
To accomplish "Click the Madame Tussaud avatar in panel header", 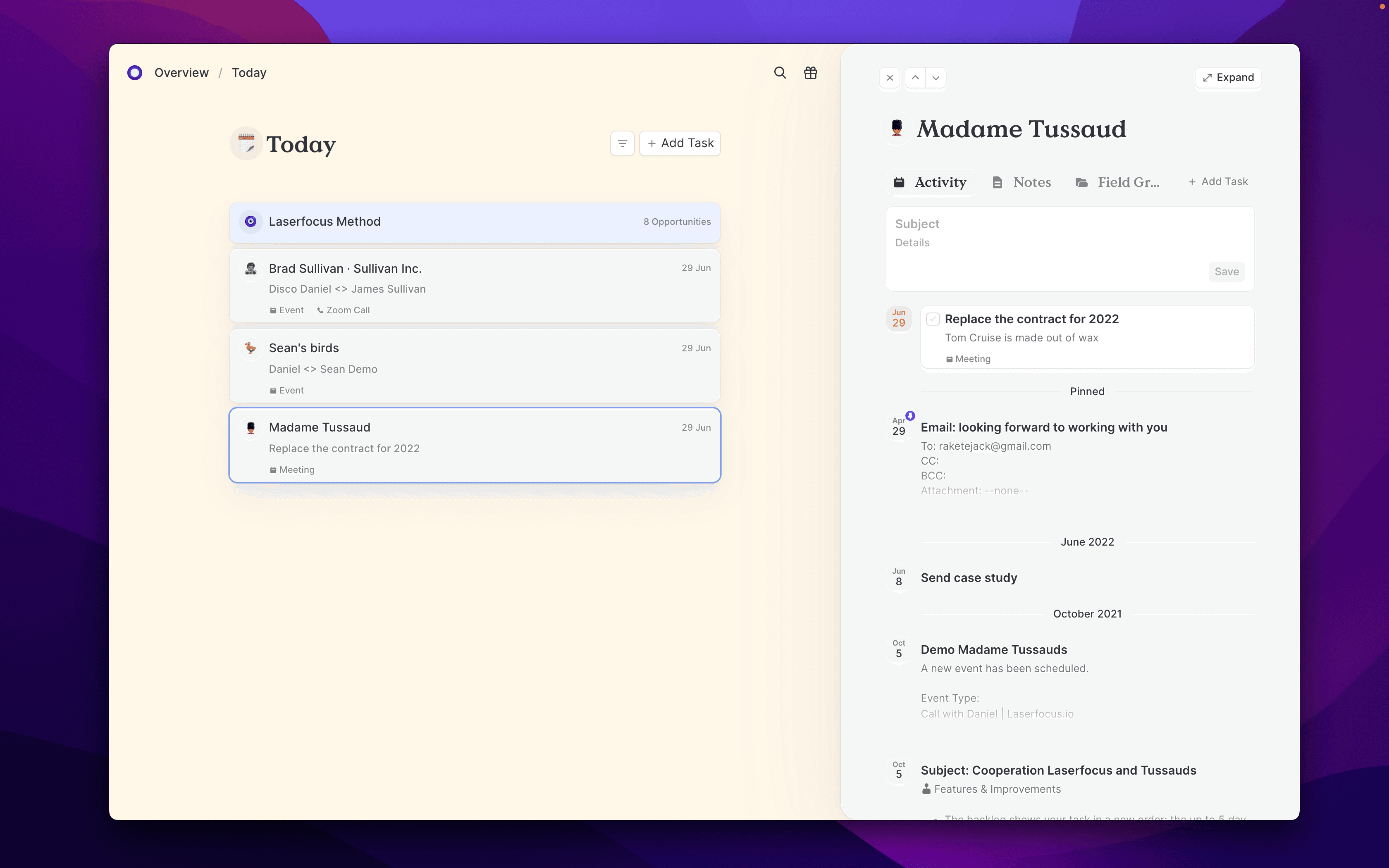I will coord(897,128).
